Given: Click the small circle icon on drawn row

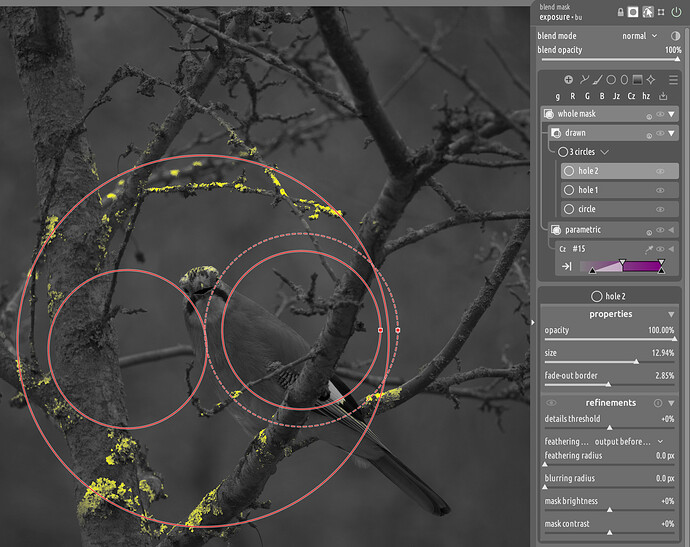Looking at the screenshot, I should click(649, 136).
